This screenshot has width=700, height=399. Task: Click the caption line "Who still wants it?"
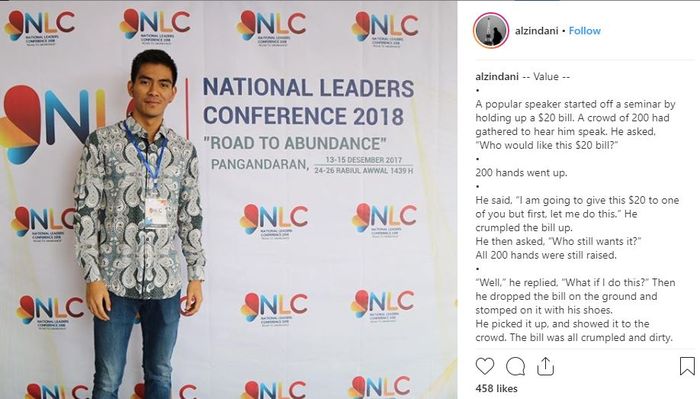594,241
